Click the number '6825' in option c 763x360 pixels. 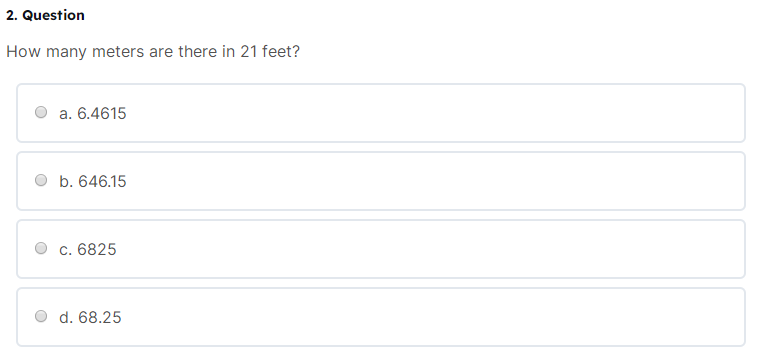click(x=97, y=250)
